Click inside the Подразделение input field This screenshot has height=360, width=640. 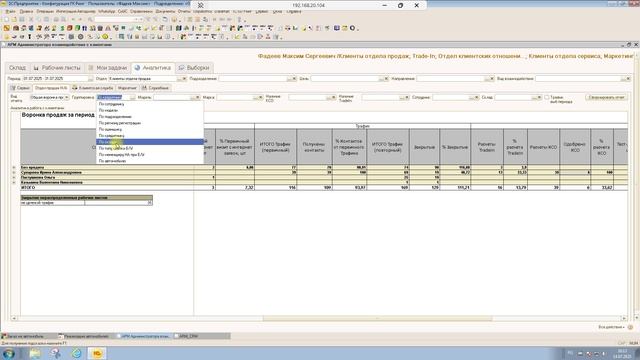pyautogui.click(x=253, y=79)
